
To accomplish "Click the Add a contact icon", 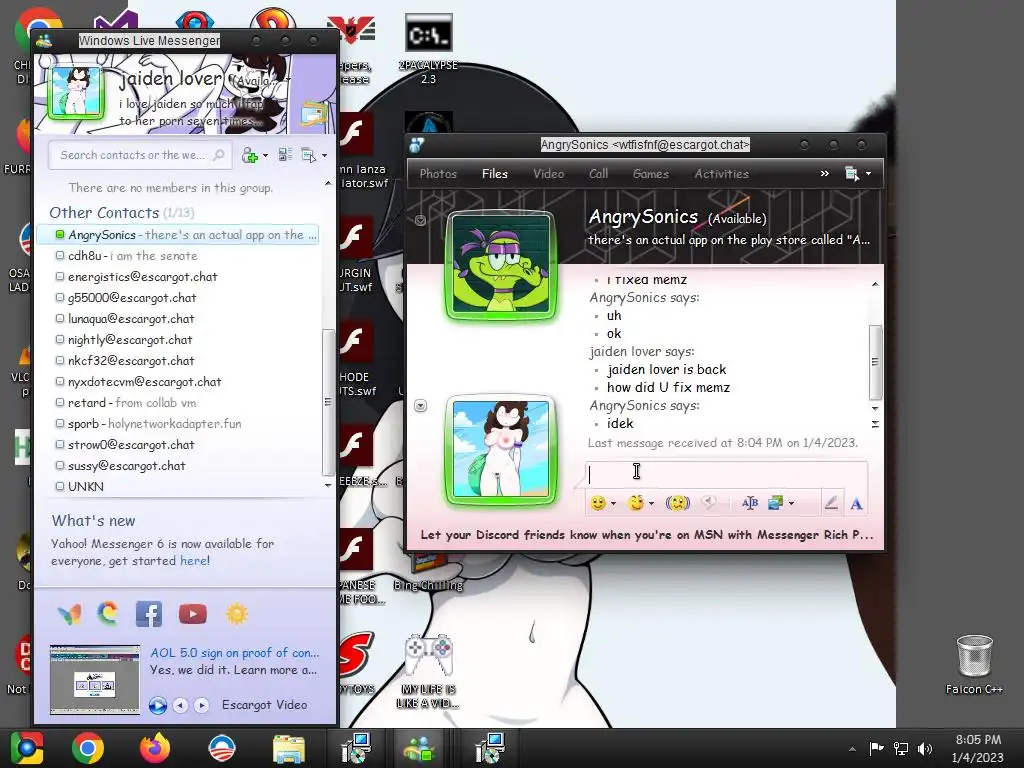I will point(249,155).
